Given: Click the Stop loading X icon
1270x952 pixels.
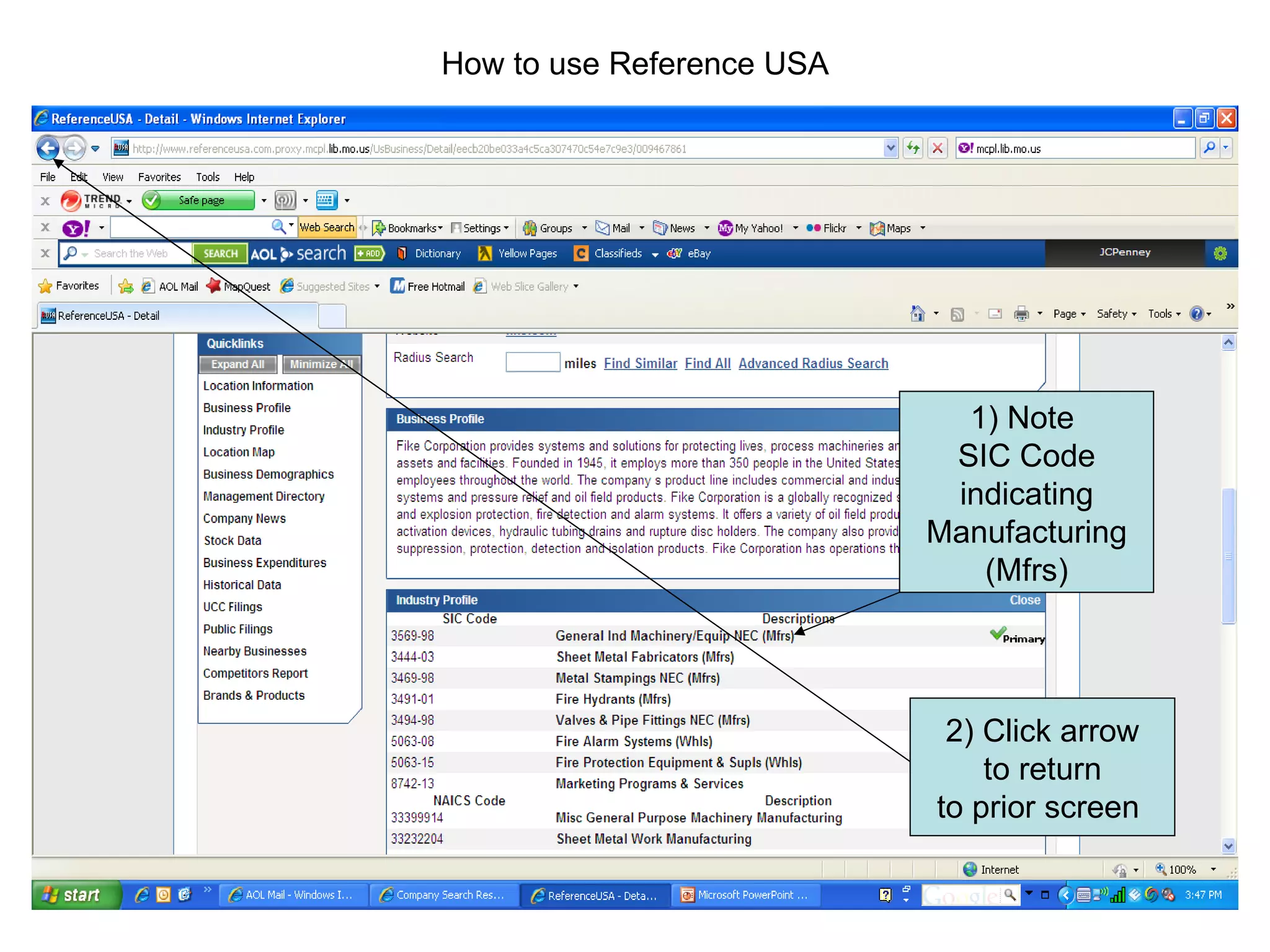Looking at the screenshot, I should tap(938, 148).
